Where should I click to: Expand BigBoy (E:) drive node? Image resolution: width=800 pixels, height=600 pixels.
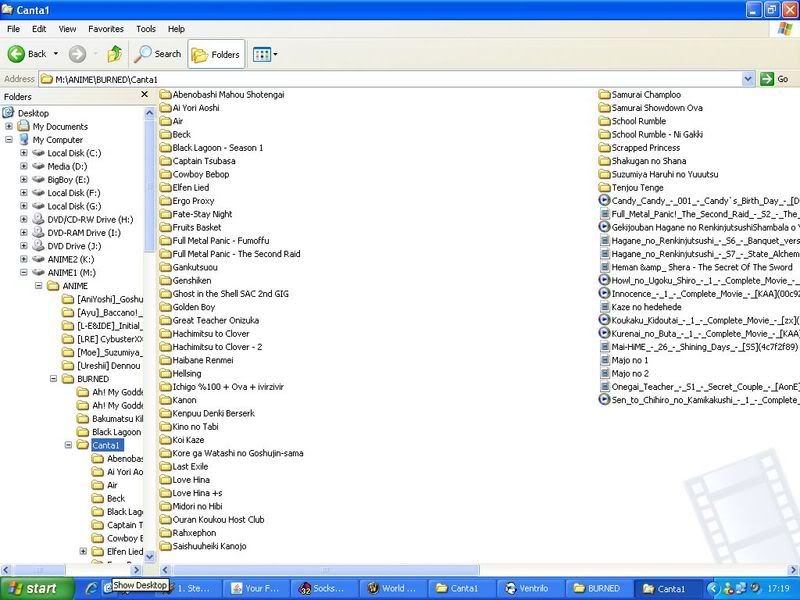point(23,179)
